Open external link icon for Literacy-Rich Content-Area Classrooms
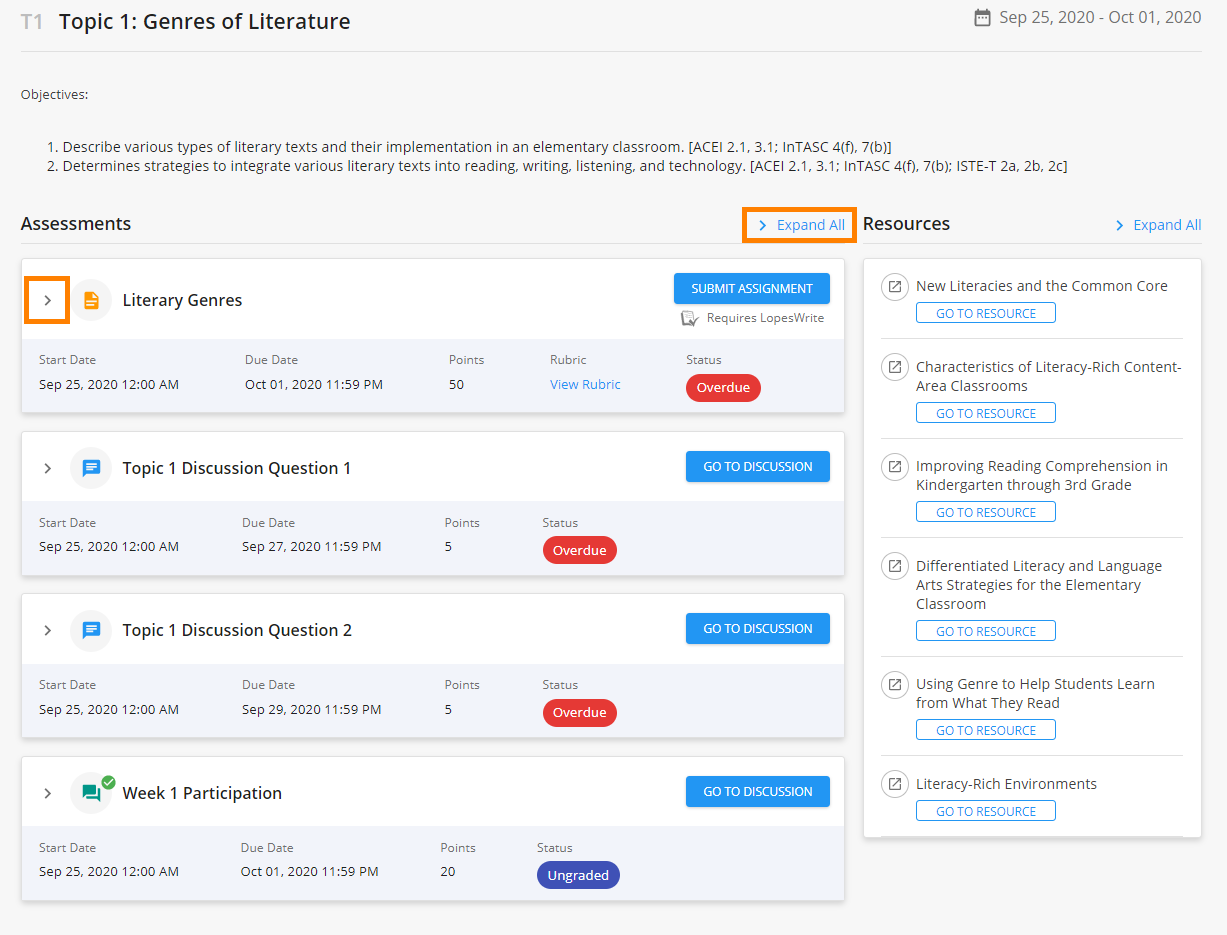Viewport: 1227px width, 935px height. click(893, 367)
